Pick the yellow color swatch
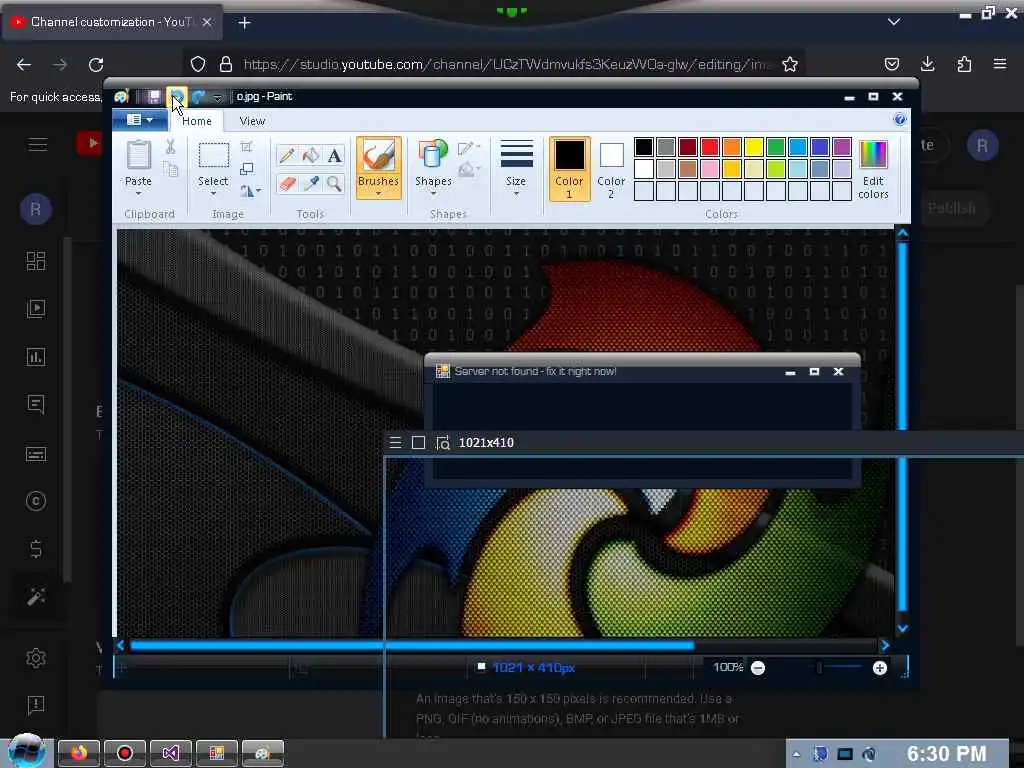The height and width of the screenshot is (768, 1024). coord(754,147)
